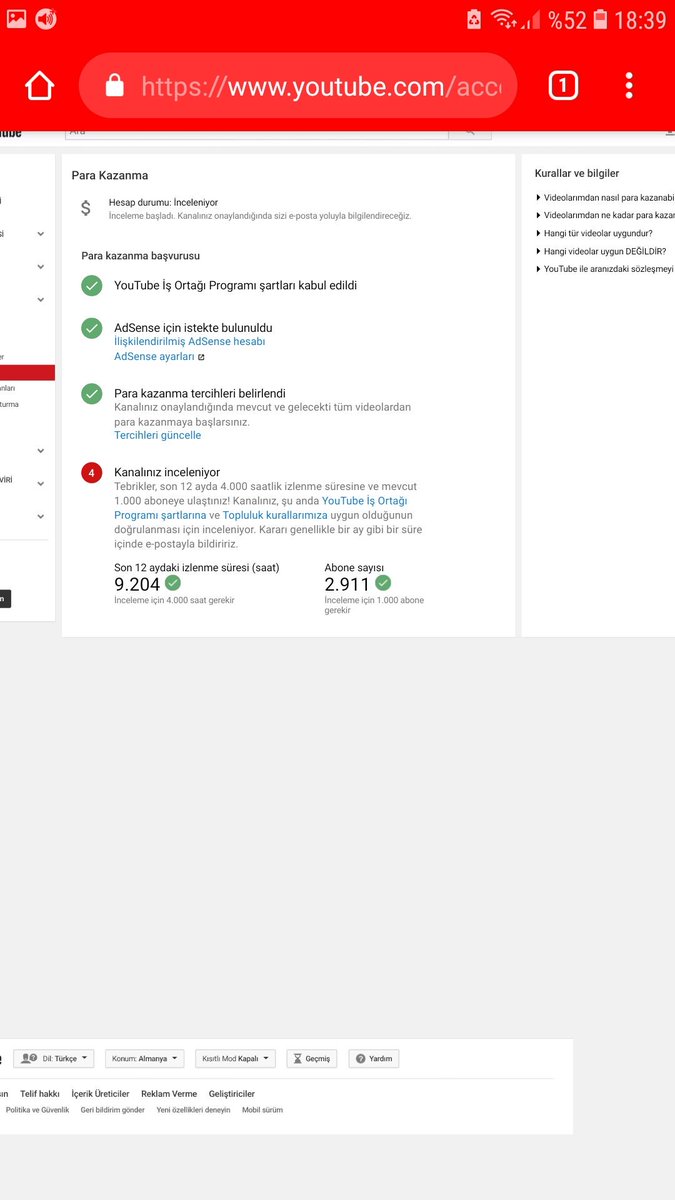Open the Dil: Türkçe language dropdown
This screenshot has width=675, height=1200.
pyautogui.click(x=54, y=1058)
